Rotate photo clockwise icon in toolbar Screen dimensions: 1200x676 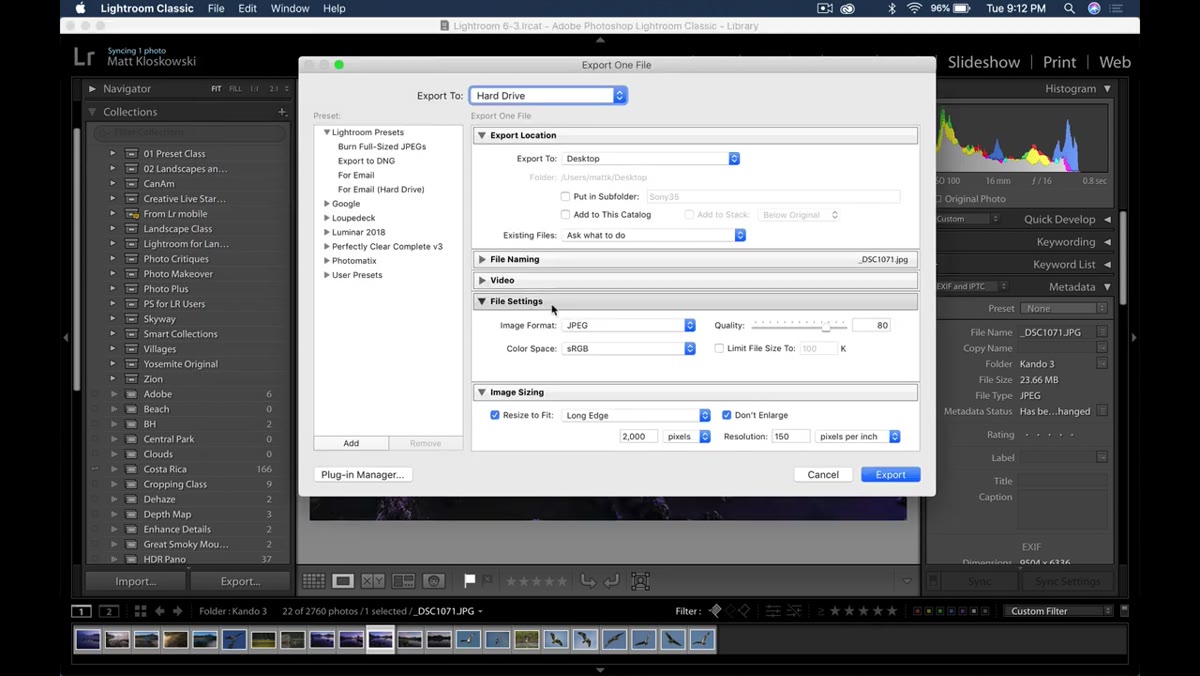[x=611, y=581]
